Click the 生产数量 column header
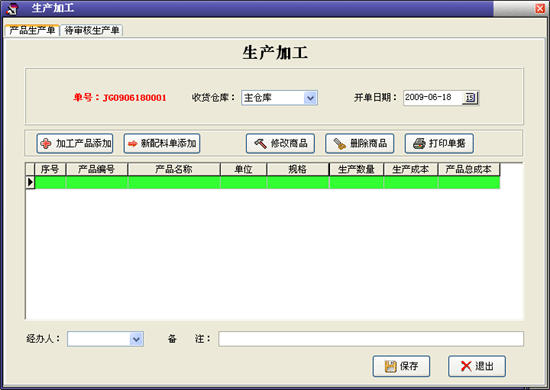Viewport: 550px width, 390px height. (x=356, y=169)
